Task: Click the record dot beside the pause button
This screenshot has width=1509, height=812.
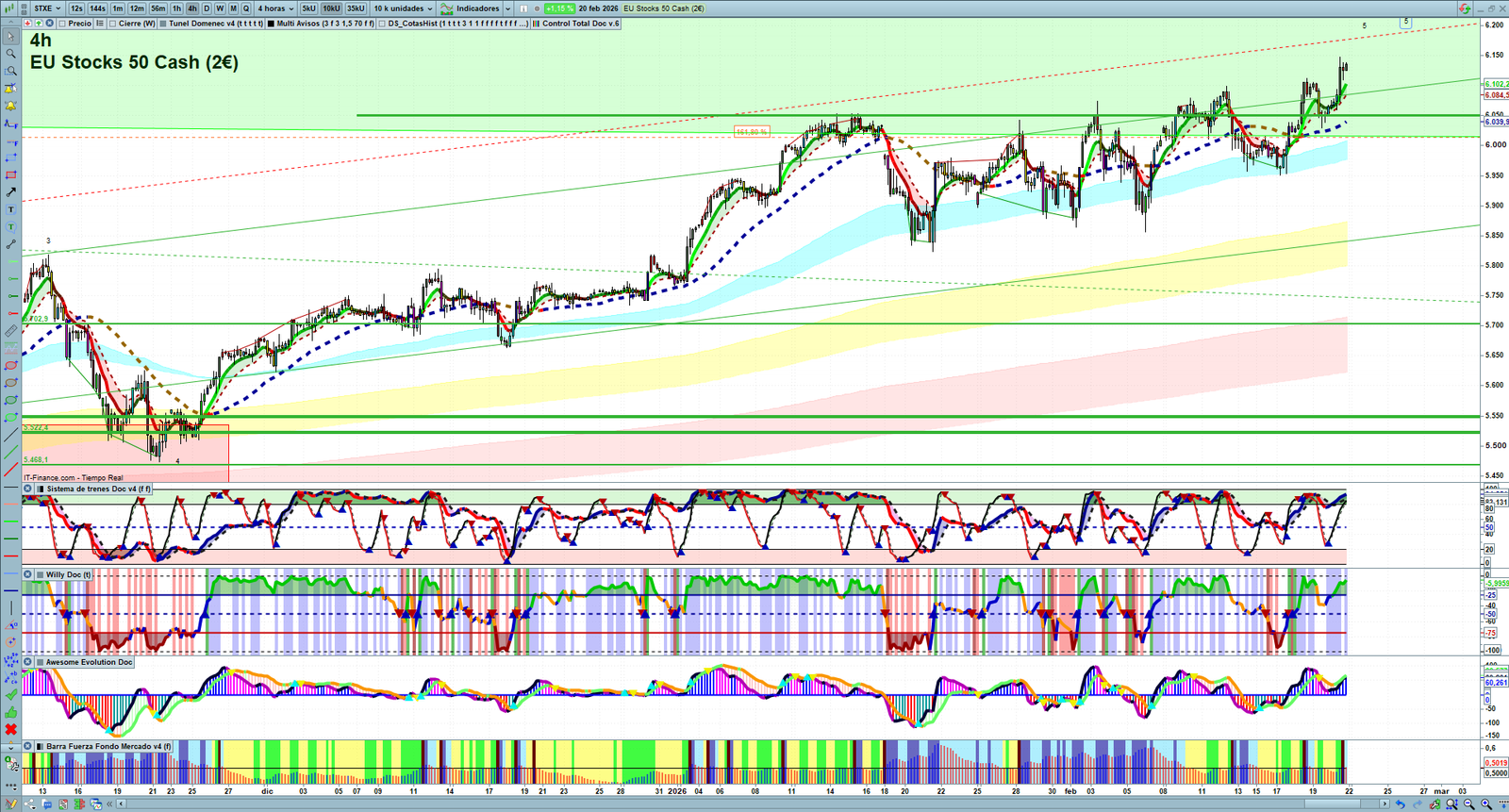Action: (x=536, y=8)
